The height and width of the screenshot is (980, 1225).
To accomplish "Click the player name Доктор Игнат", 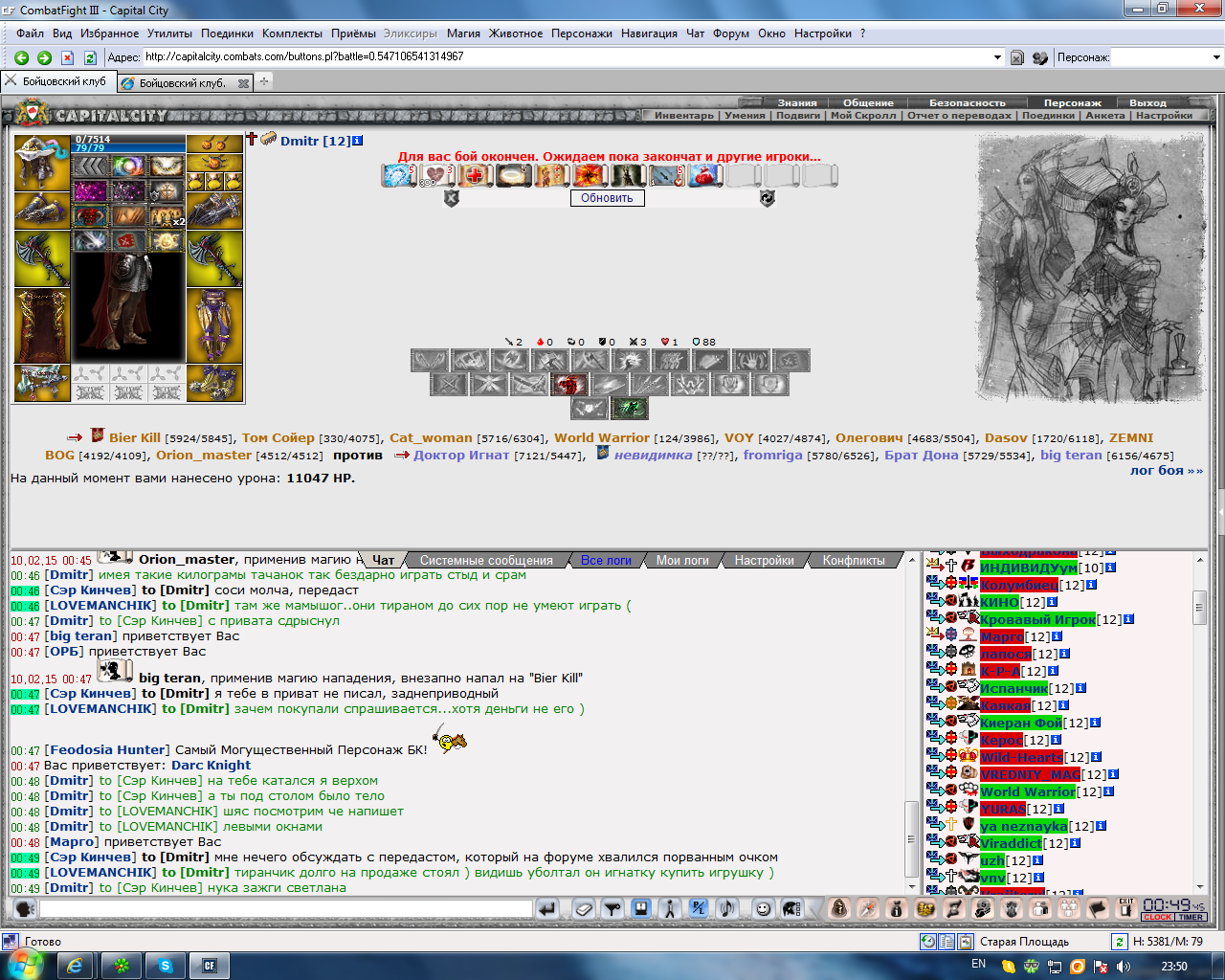I will pyautogui.click(x=461, y=455).
